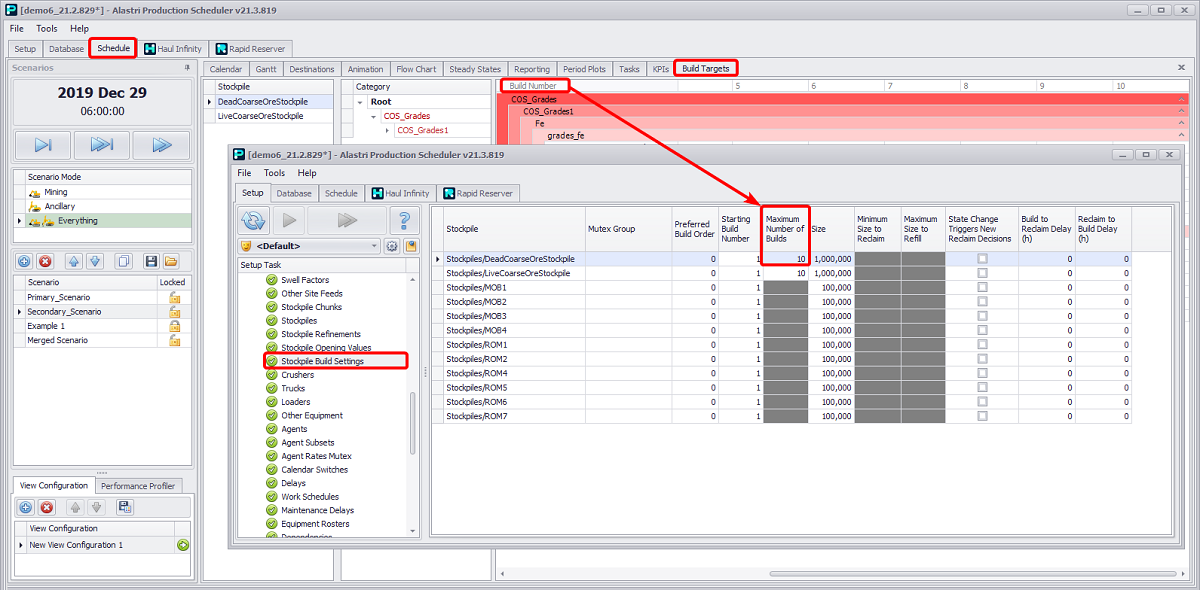Click the open scenario folder icon
1200x590 pixels.
coord(171,261)
